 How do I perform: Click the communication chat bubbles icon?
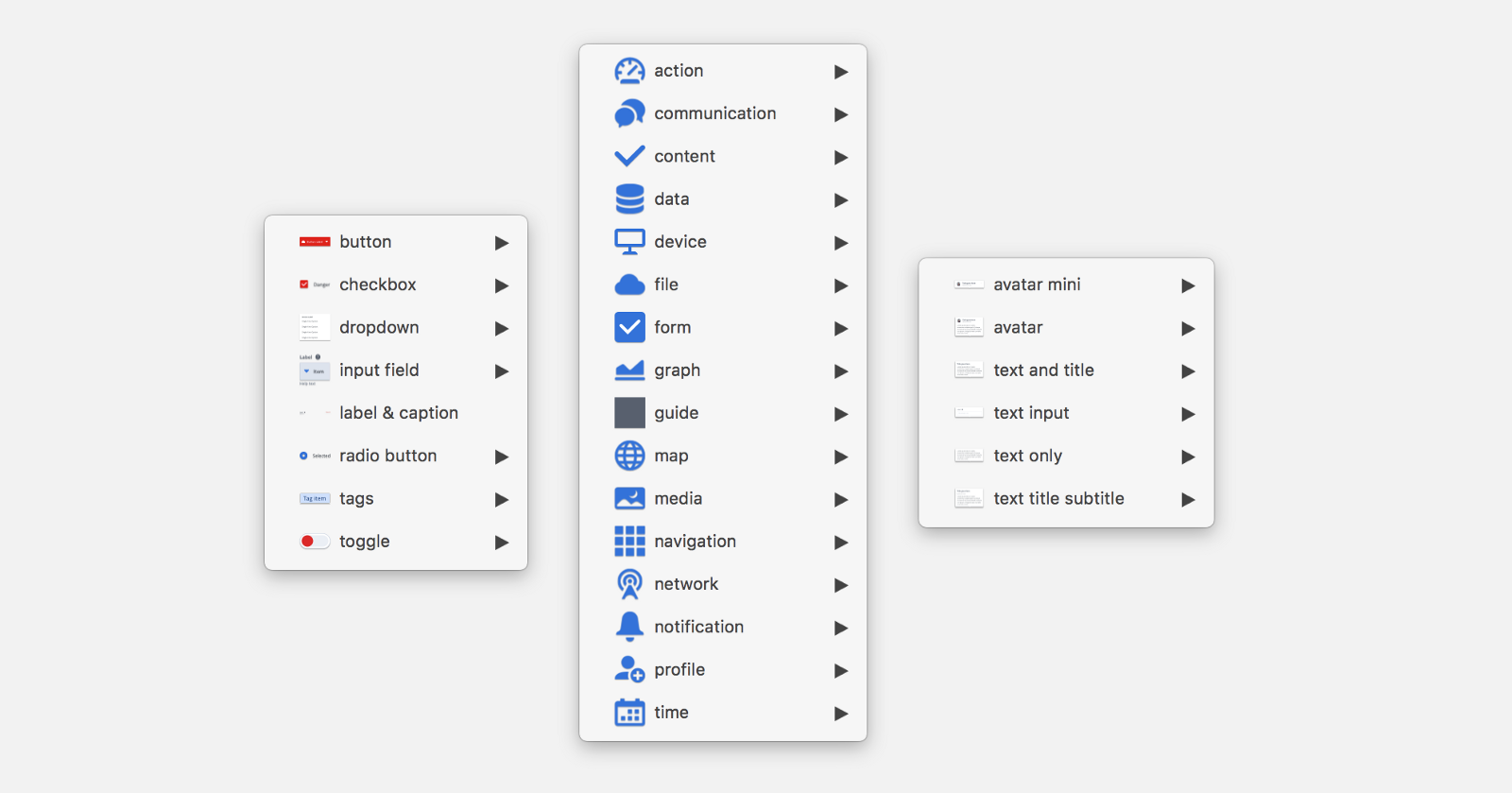tap(629, 113)
